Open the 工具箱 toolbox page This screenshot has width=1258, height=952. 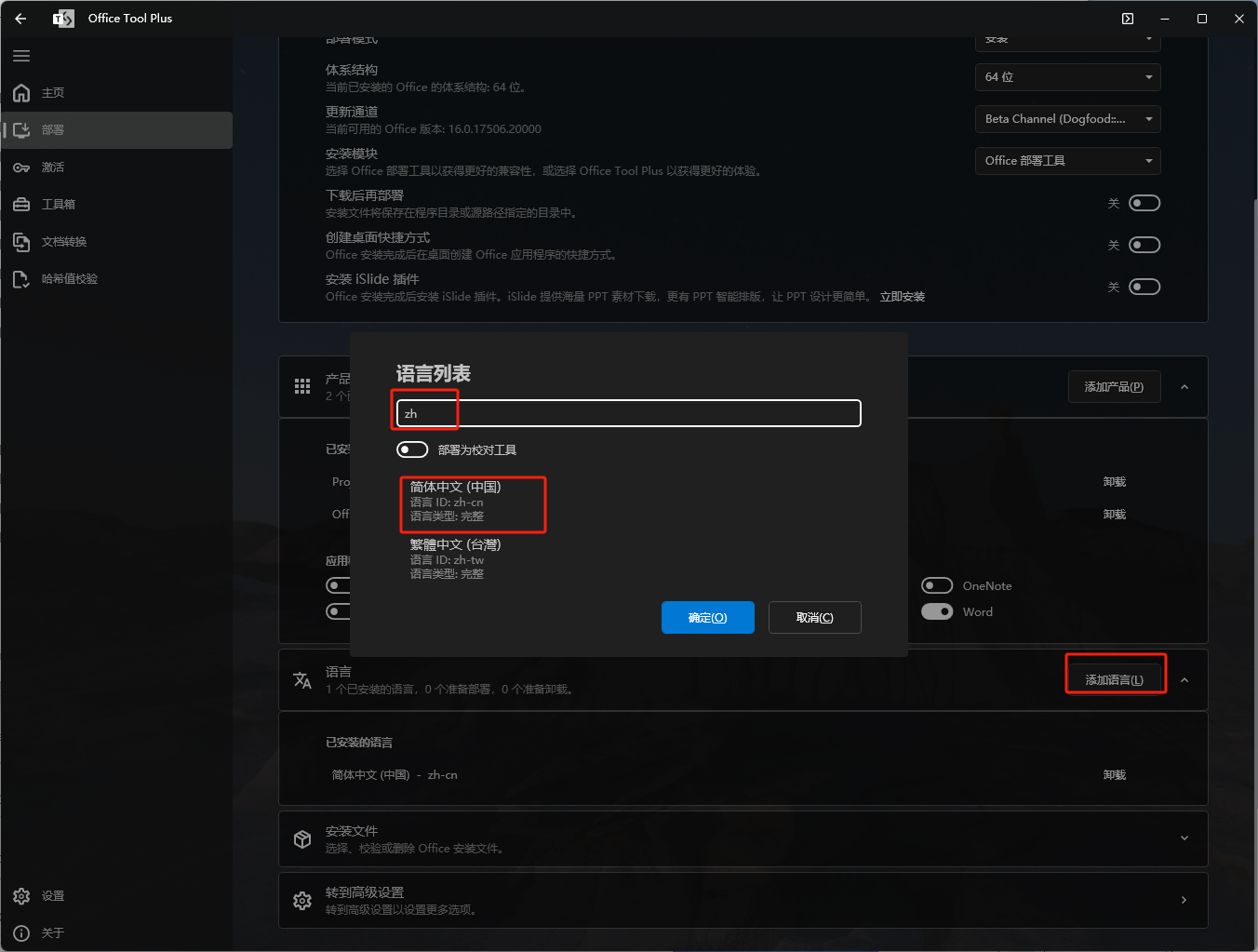point(58,205)
